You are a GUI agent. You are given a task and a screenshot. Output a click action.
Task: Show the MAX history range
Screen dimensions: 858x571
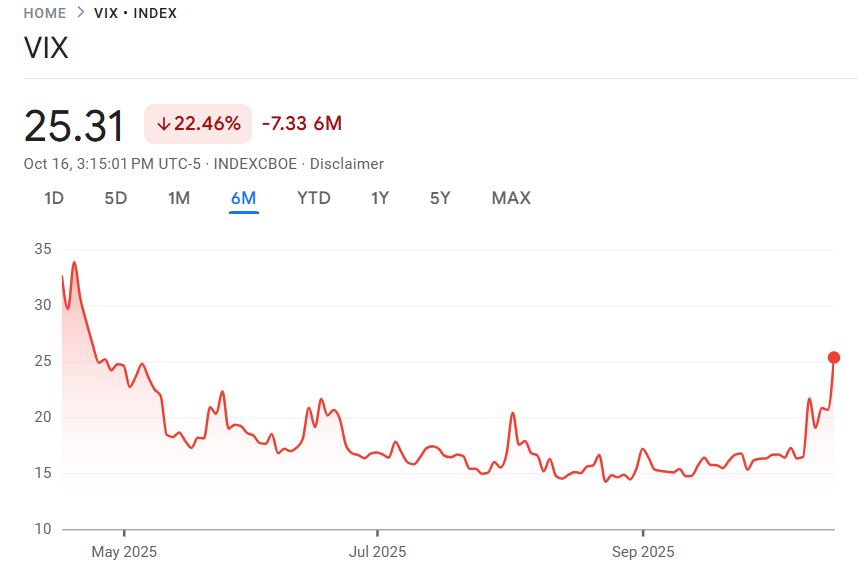(511, 198)
